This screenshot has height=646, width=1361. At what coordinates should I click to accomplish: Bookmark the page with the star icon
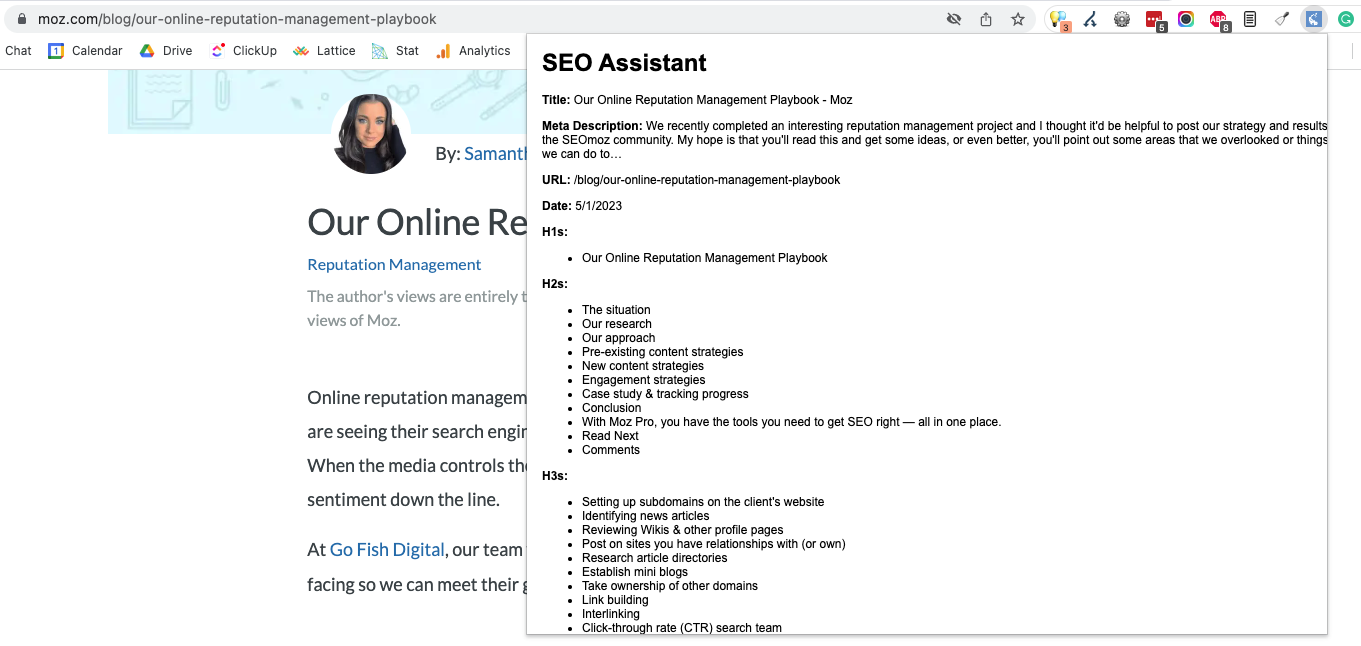pos(1017,18)
